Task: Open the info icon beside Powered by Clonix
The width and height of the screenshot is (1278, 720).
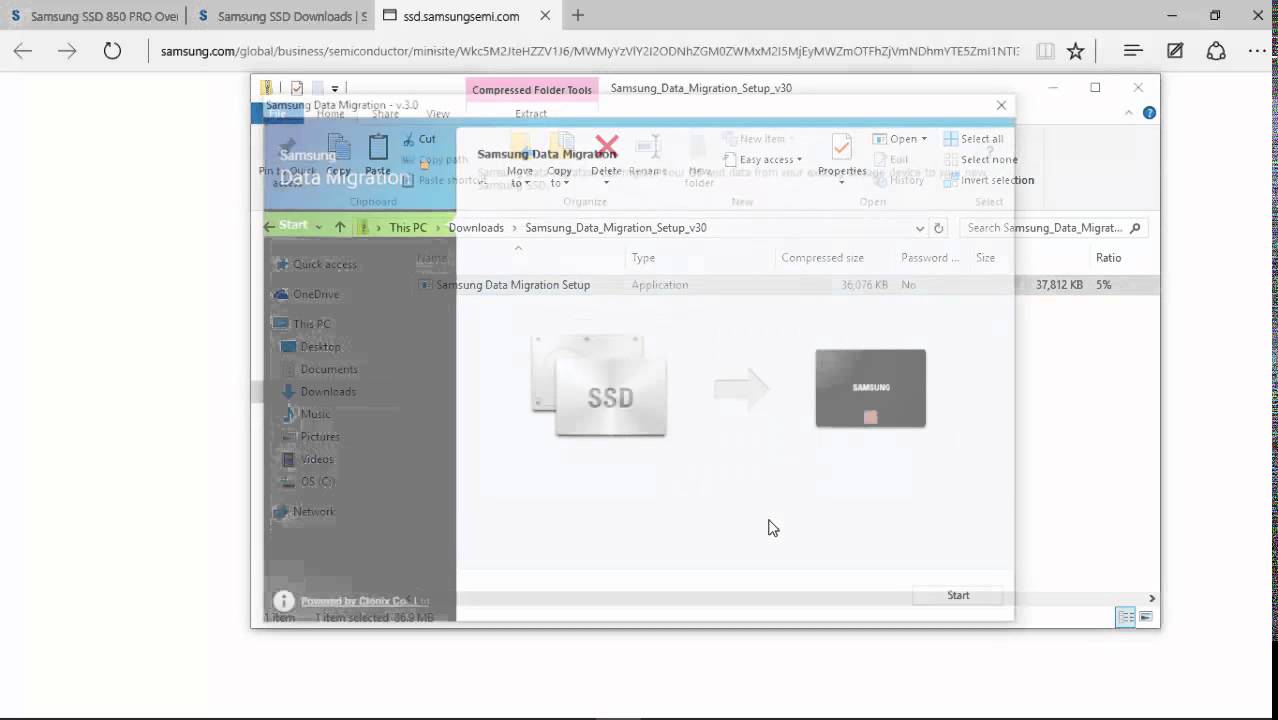Action: pos(284,601)
